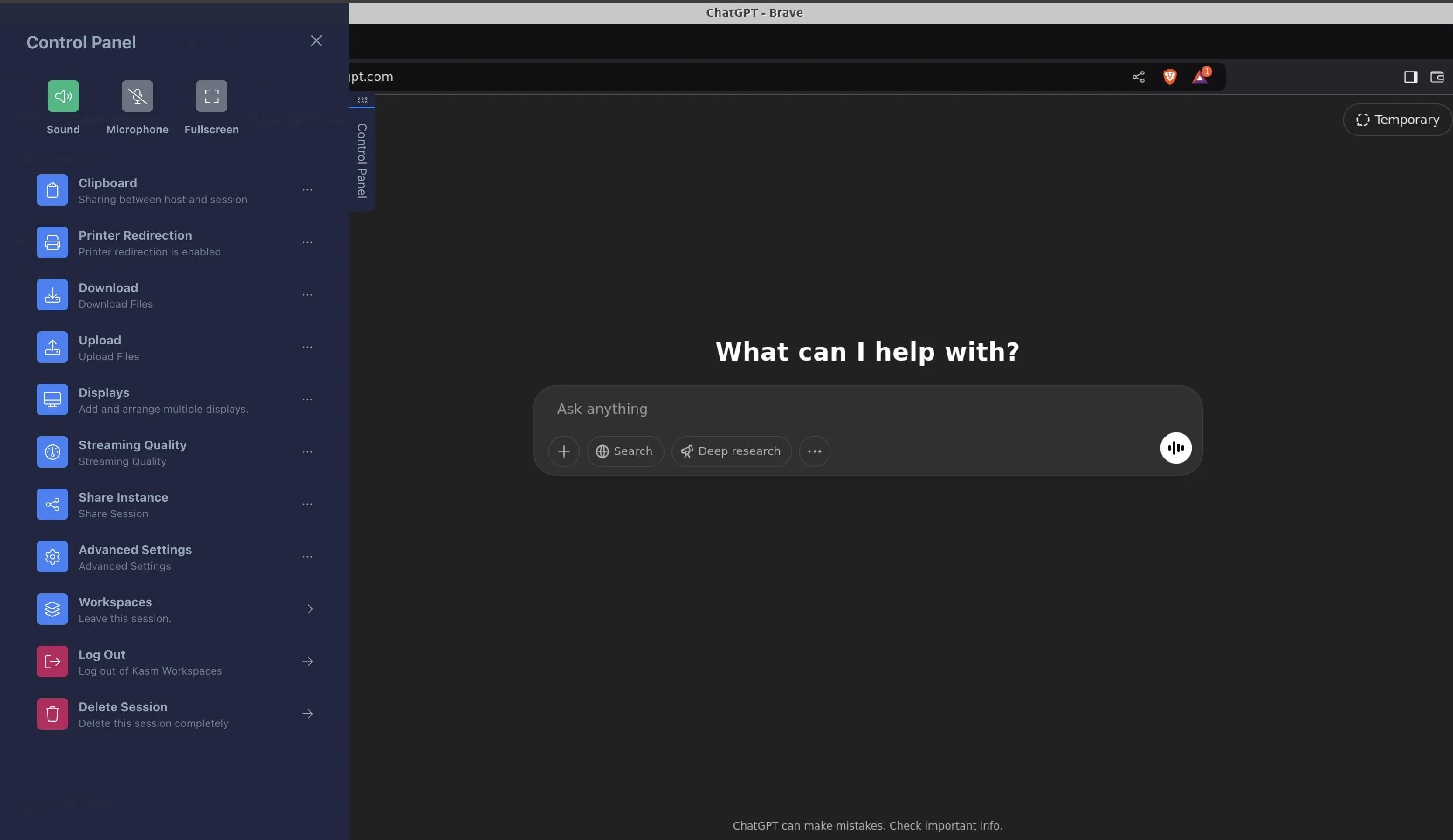Expand the Displays options ellipsis

307,399
